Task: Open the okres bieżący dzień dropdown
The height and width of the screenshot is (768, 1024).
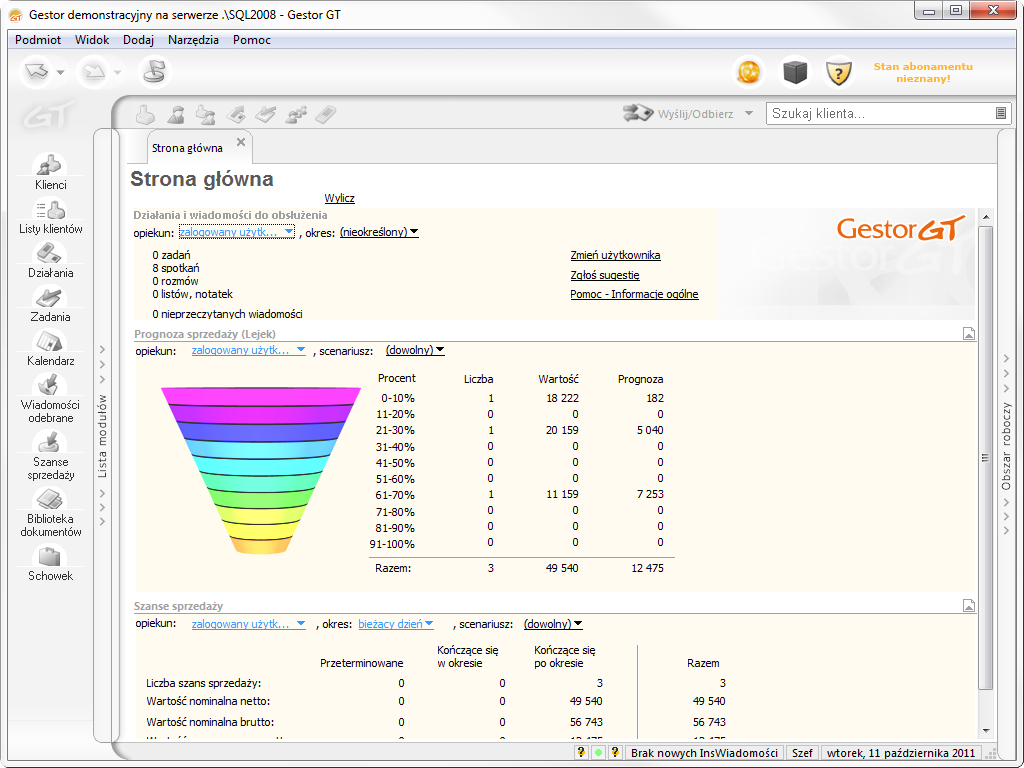Action: tap(396, 624)
